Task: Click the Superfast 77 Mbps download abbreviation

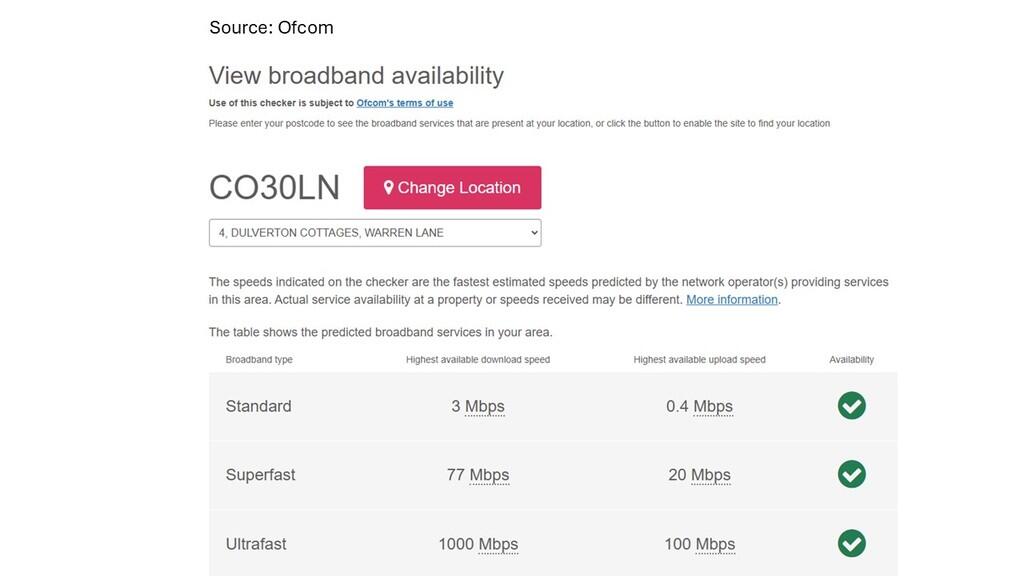Action: pos(489,475)
